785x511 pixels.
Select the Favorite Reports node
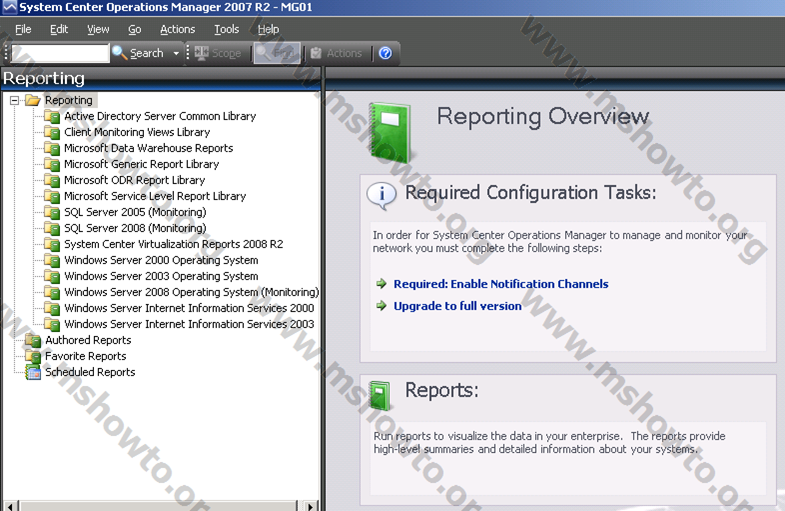pyautogui.click(x=86, y=356)
